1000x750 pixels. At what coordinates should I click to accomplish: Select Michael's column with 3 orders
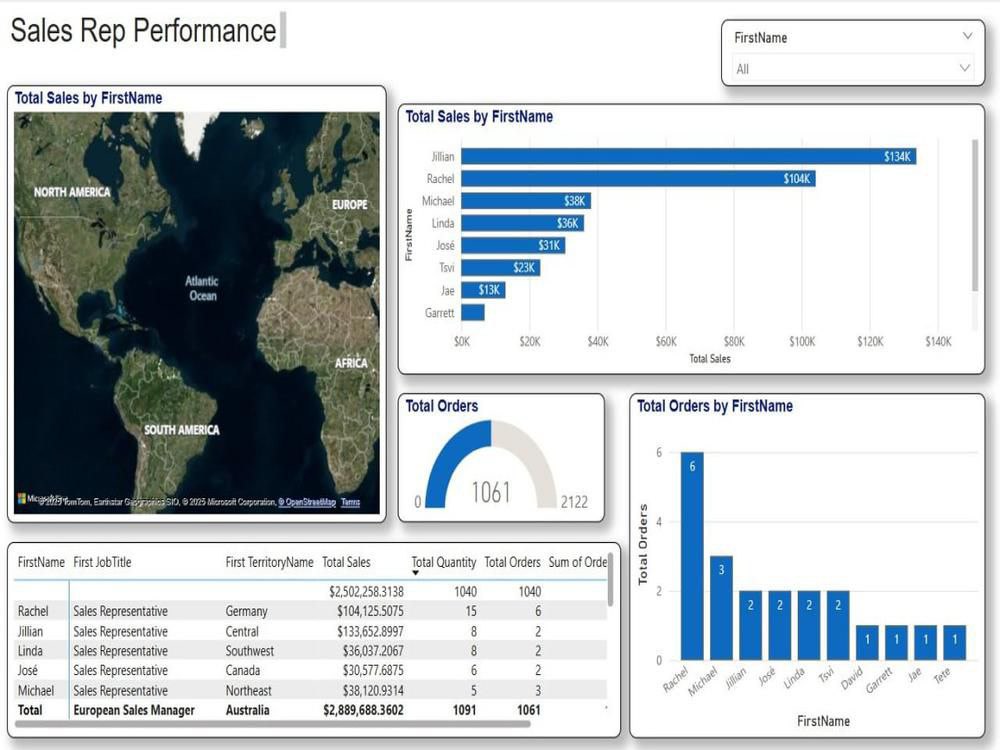click(x=721, y=608)
